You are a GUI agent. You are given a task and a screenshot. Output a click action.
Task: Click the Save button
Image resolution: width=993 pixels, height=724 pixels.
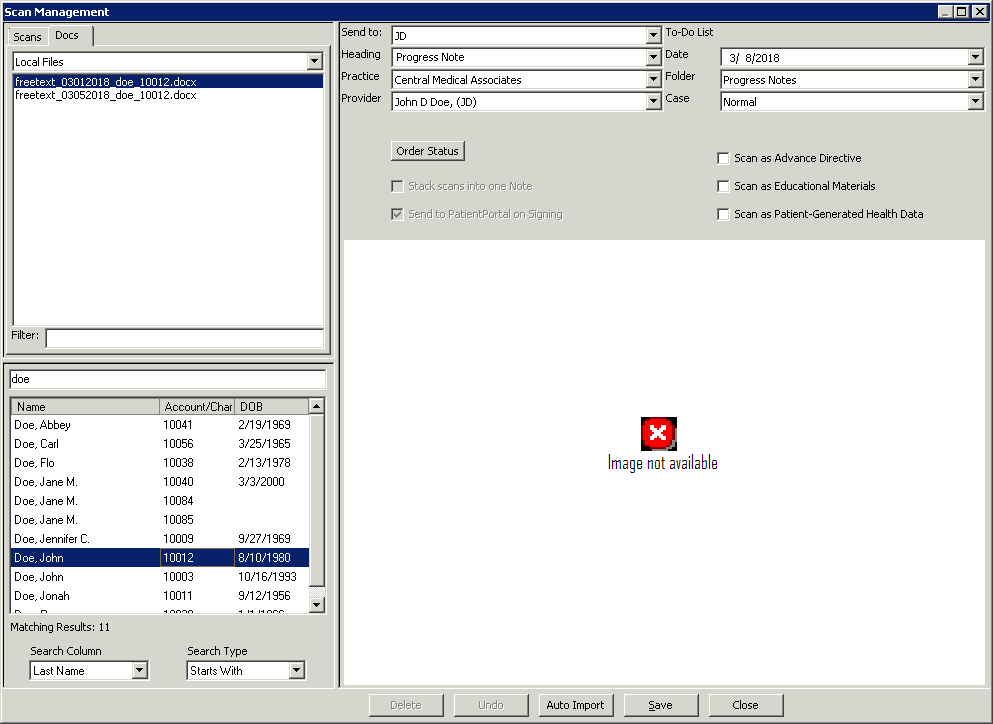[660, 705]
